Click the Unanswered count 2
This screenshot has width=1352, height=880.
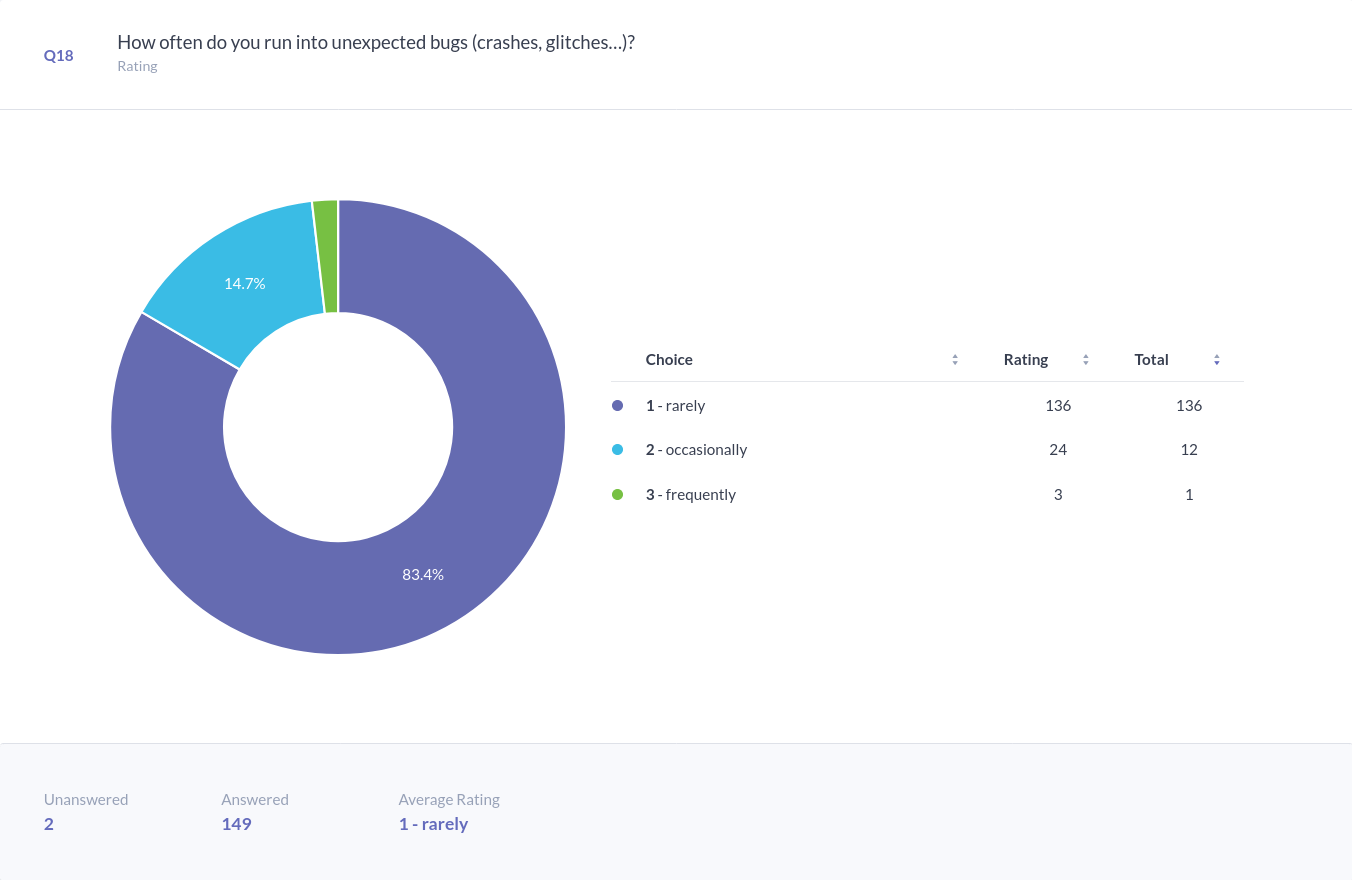click(49, 824)
